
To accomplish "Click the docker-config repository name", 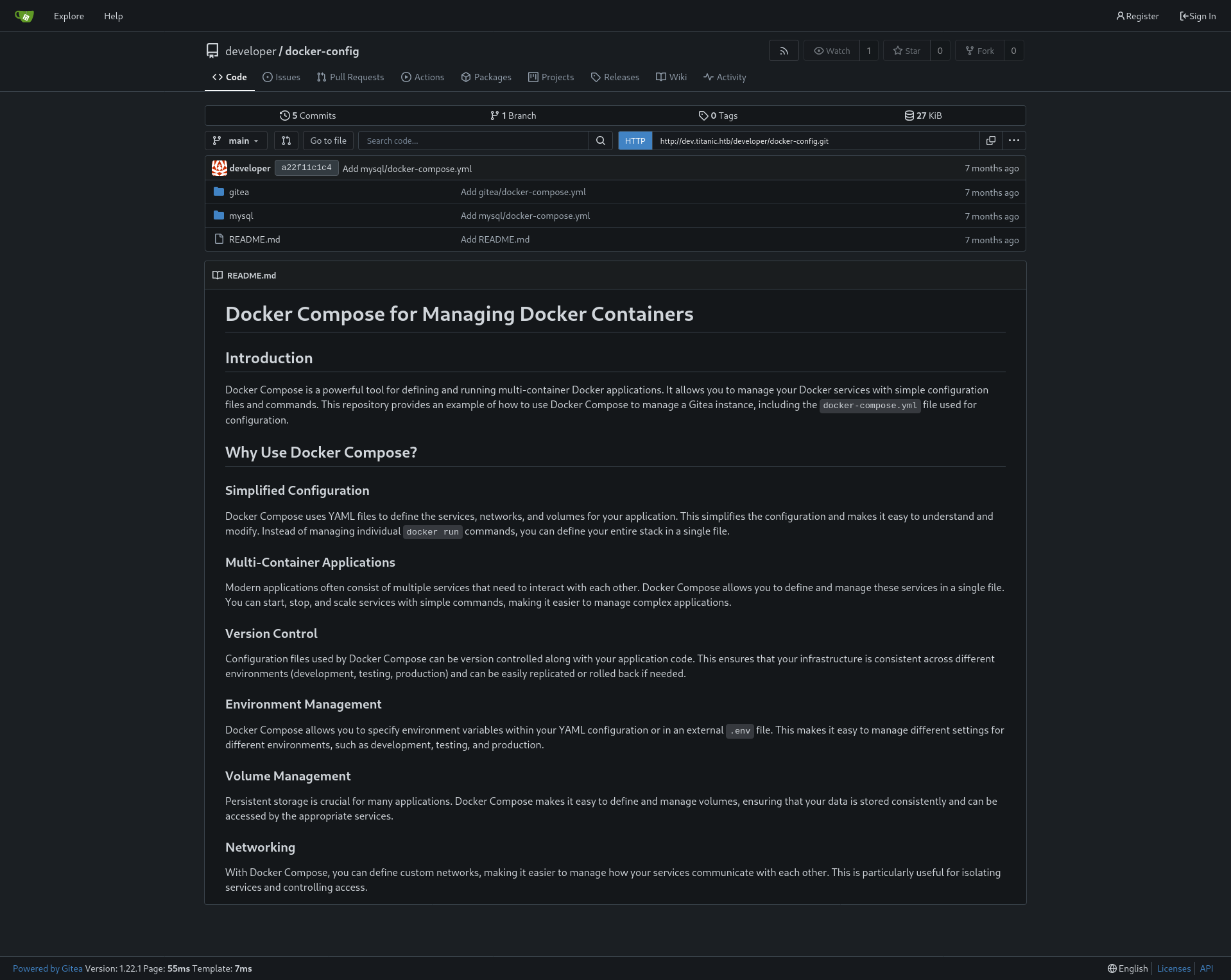I will click(x=322, y=51).
